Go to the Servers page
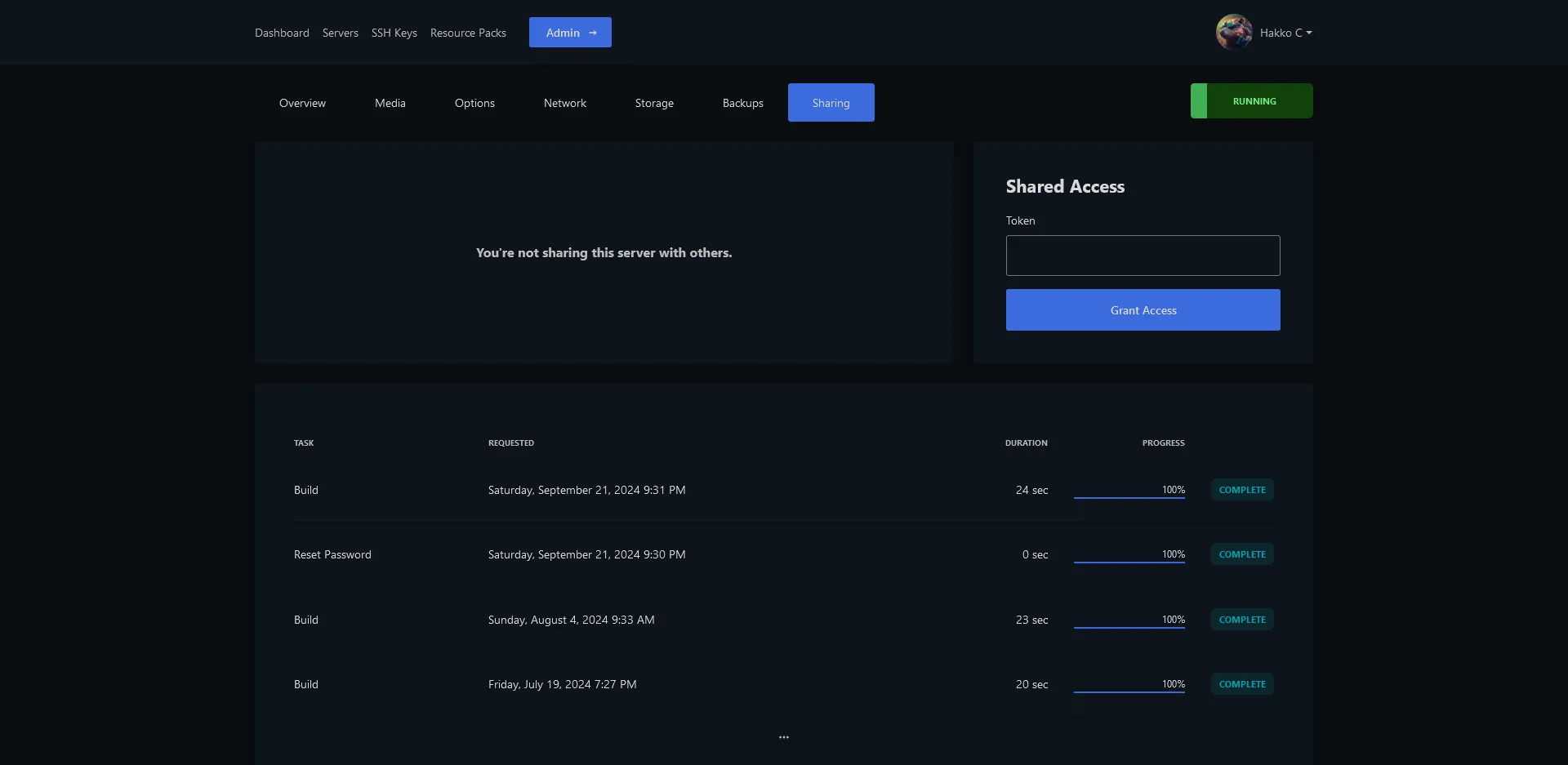This screenshot has width=1568, height=765. tap(340, 33)
